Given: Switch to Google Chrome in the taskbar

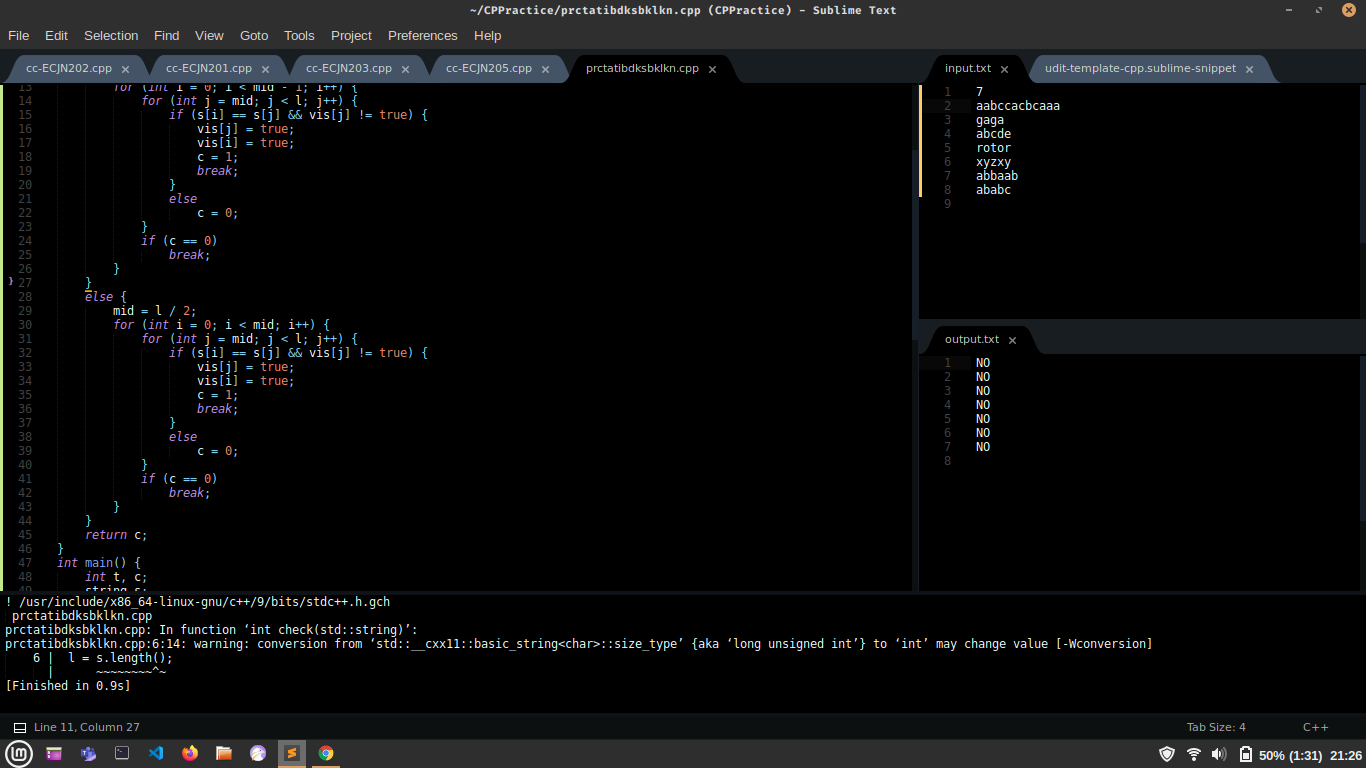Looking at the screenshot, I should (x=326, y=754).
